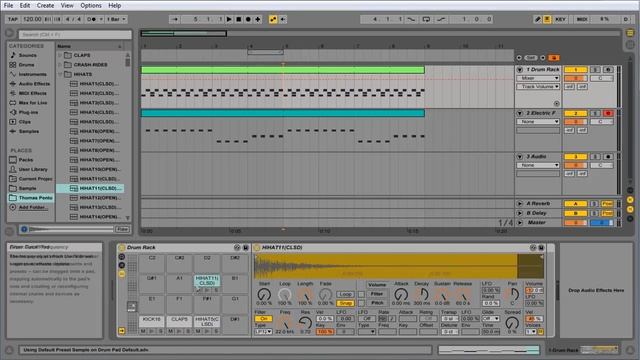Click the transport Play button
640x360 pixels.
click(x=229, y=19)
